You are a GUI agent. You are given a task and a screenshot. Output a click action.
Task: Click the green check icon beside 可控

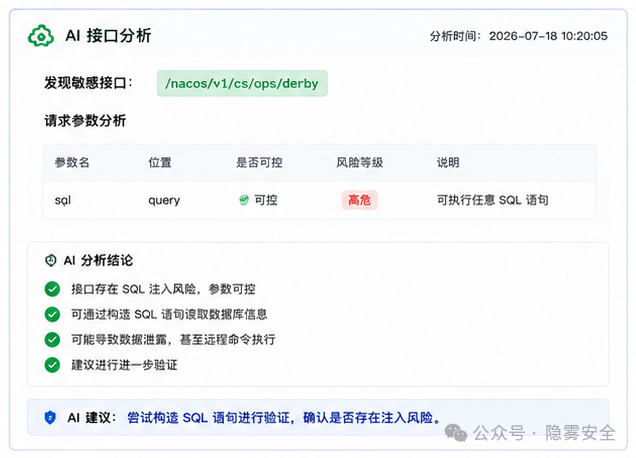pyautogui.click(x=244, y=200)
